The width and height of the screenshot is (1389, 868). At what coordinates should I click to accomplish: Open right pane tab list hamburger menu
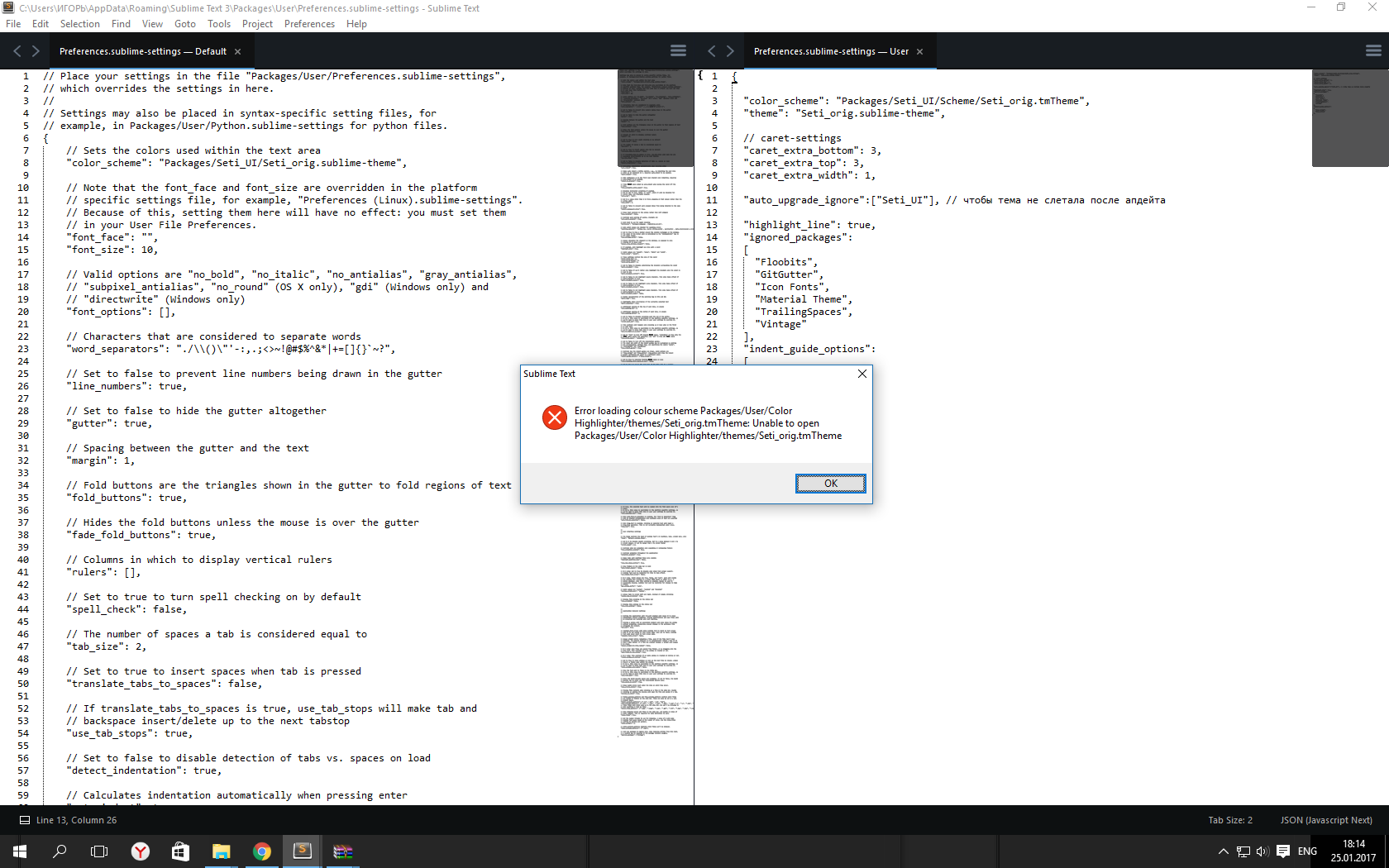[1373, 51]
